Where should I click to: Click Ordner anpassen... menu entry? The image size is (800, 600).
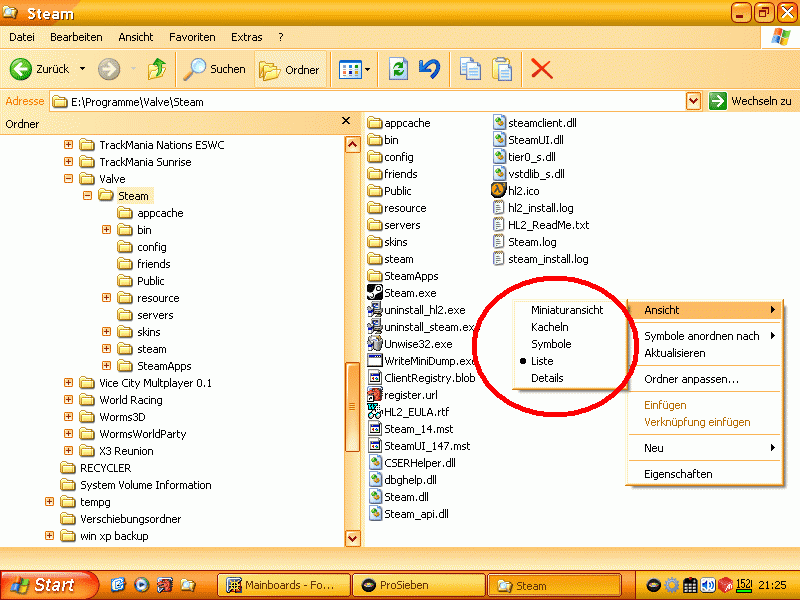pos(691,379)
